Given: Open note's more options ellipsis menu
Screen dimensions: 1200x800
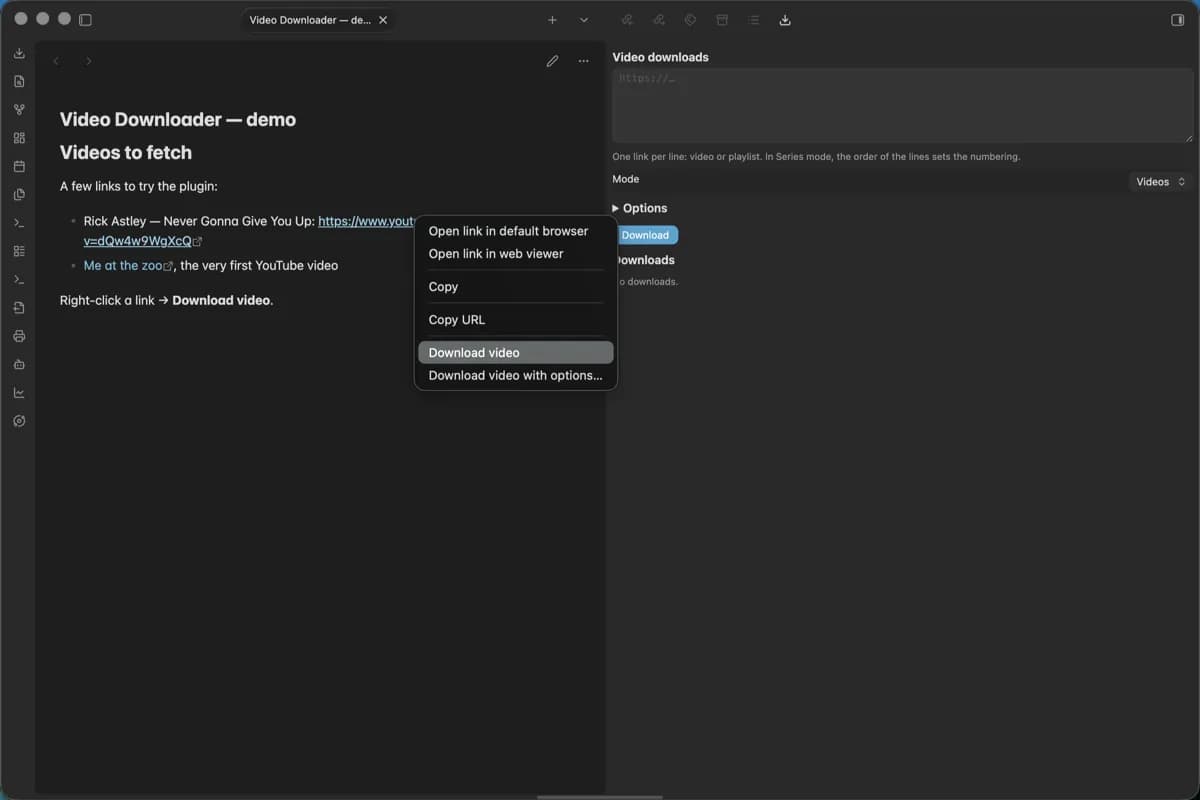Looking at the screenshot, I should pos(584,61).
